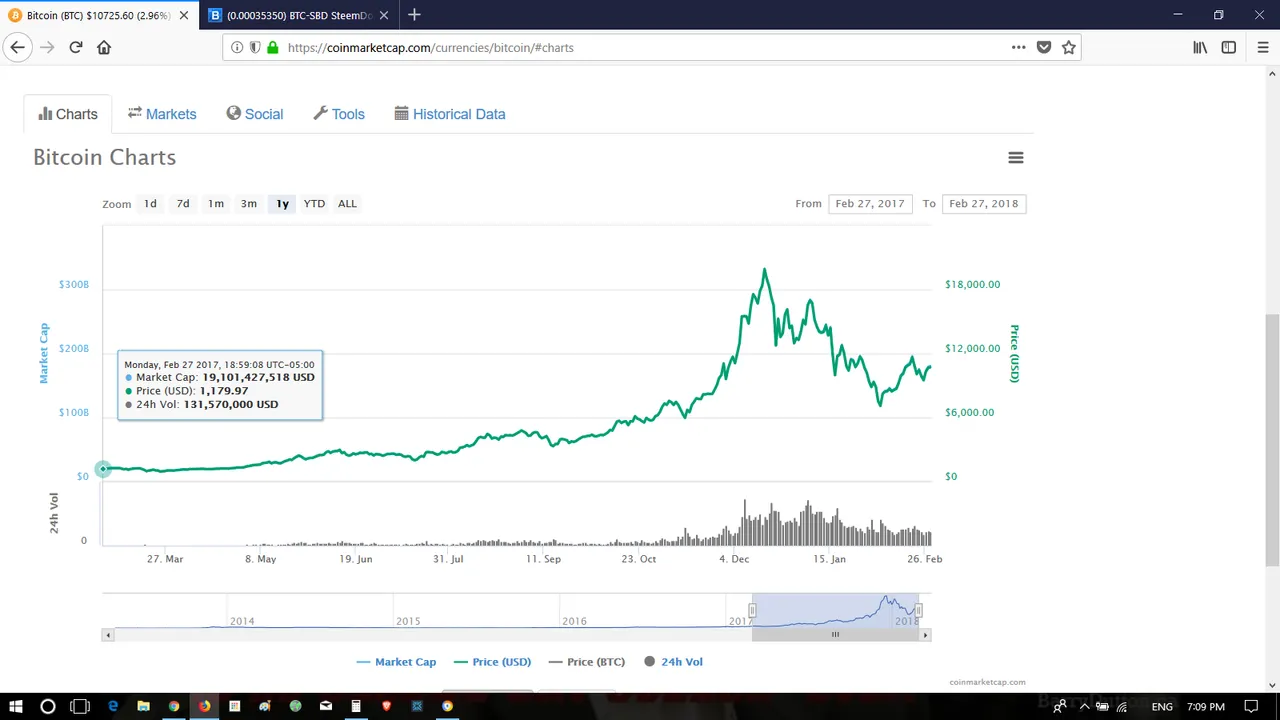Open the Firefox library icon

(1200, 47)
